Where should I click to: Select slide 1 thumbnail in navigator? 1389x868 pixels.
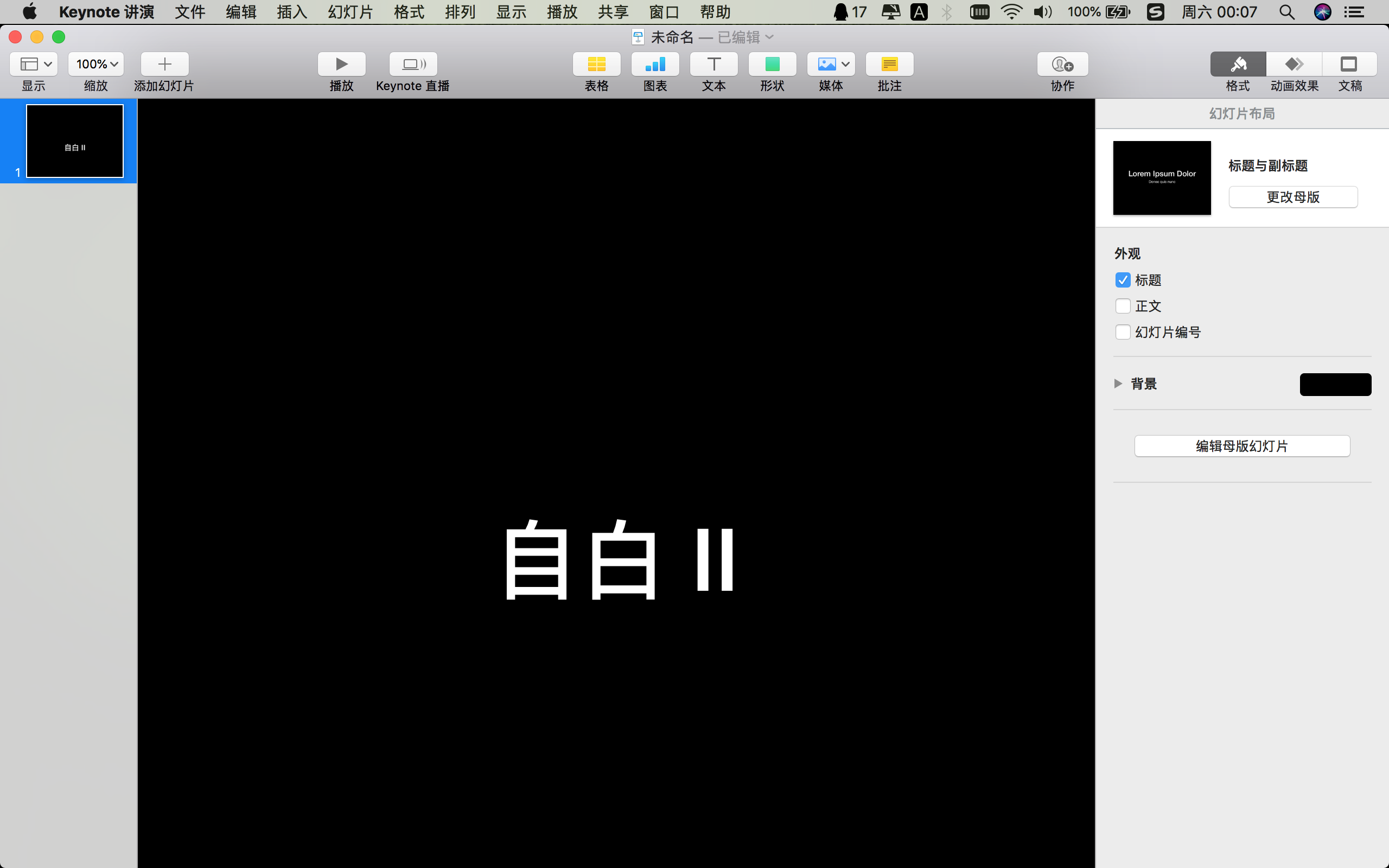coord(75,141)
